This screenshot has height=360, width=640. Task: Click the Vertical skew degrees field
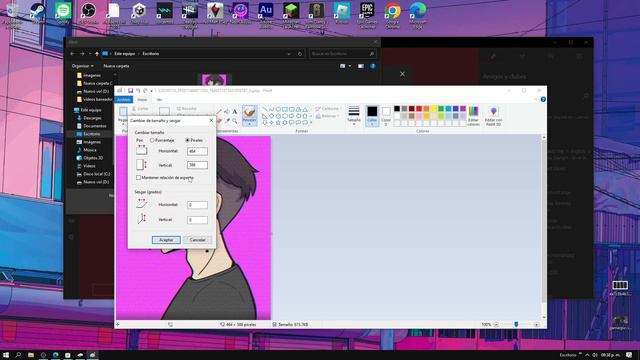(197, 220)
